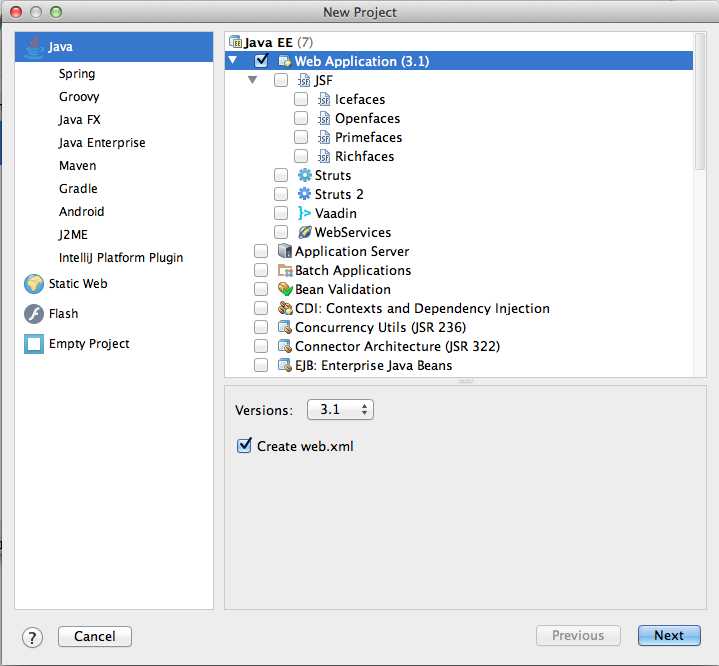Click the Concurrency Utils icon
This screenshot has width=719, height=666.
pos(285,327)
